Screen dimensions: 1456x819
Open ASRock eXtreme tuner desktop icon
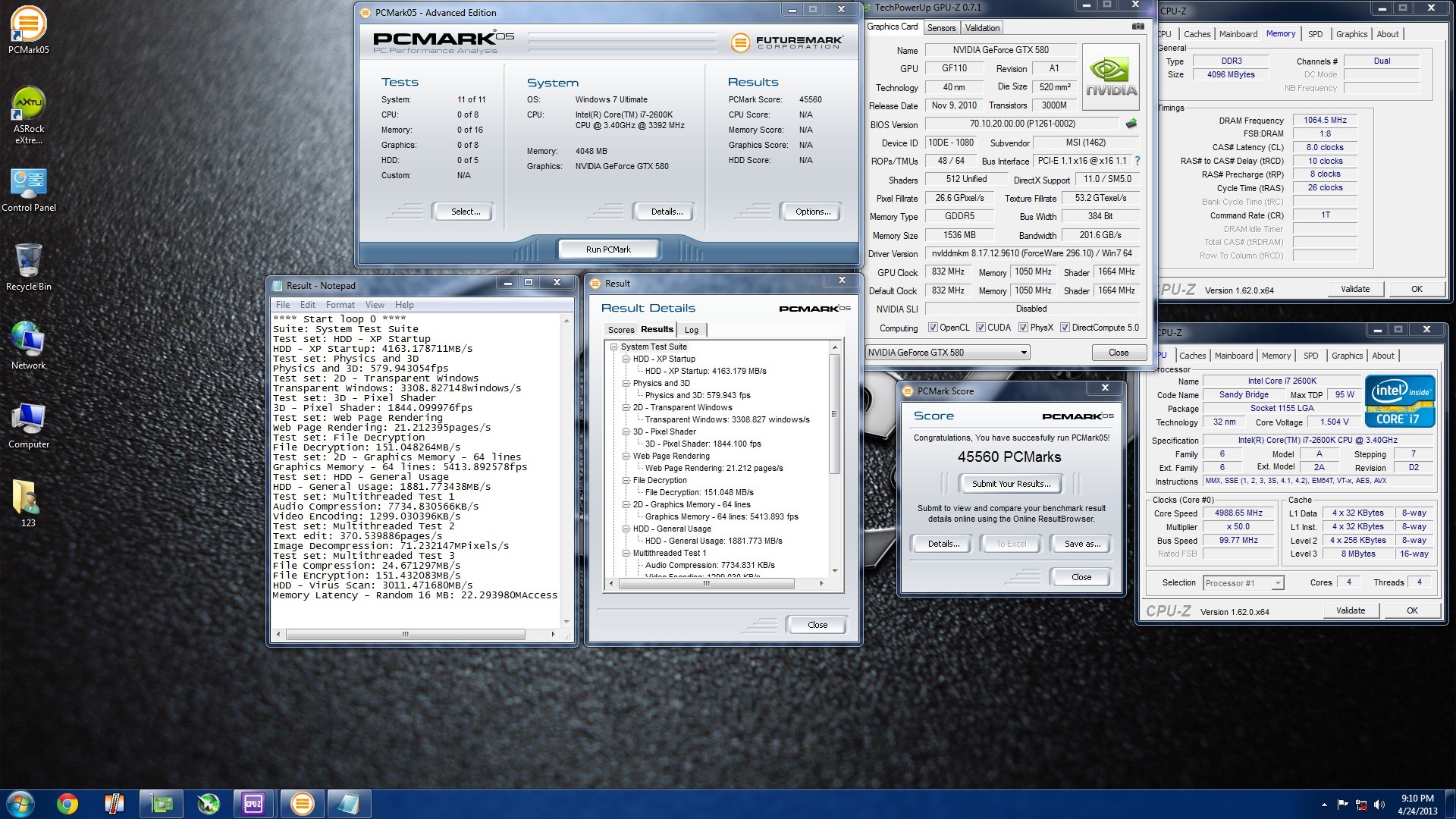pyautogui.click(x=28, y=115)
